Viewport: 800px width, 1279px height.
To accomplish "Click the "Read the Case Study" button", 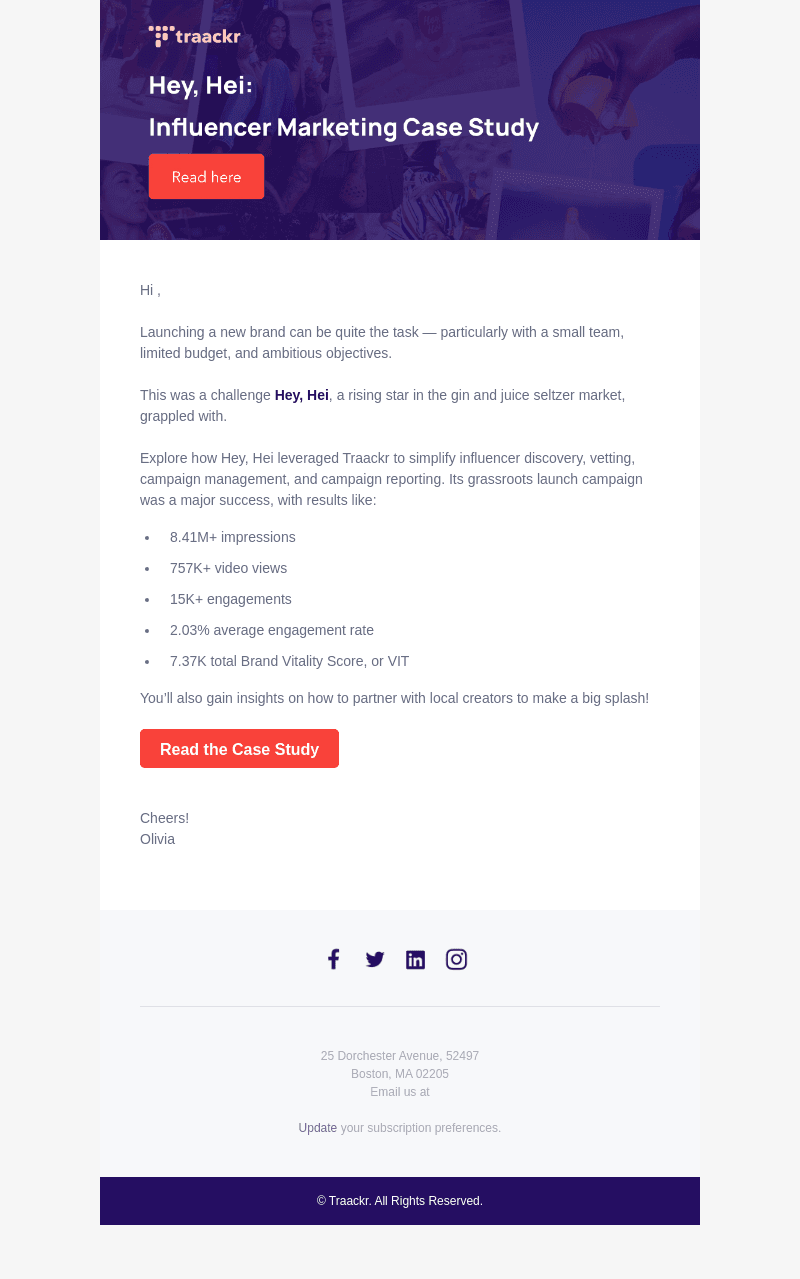I will pos(239,749).
